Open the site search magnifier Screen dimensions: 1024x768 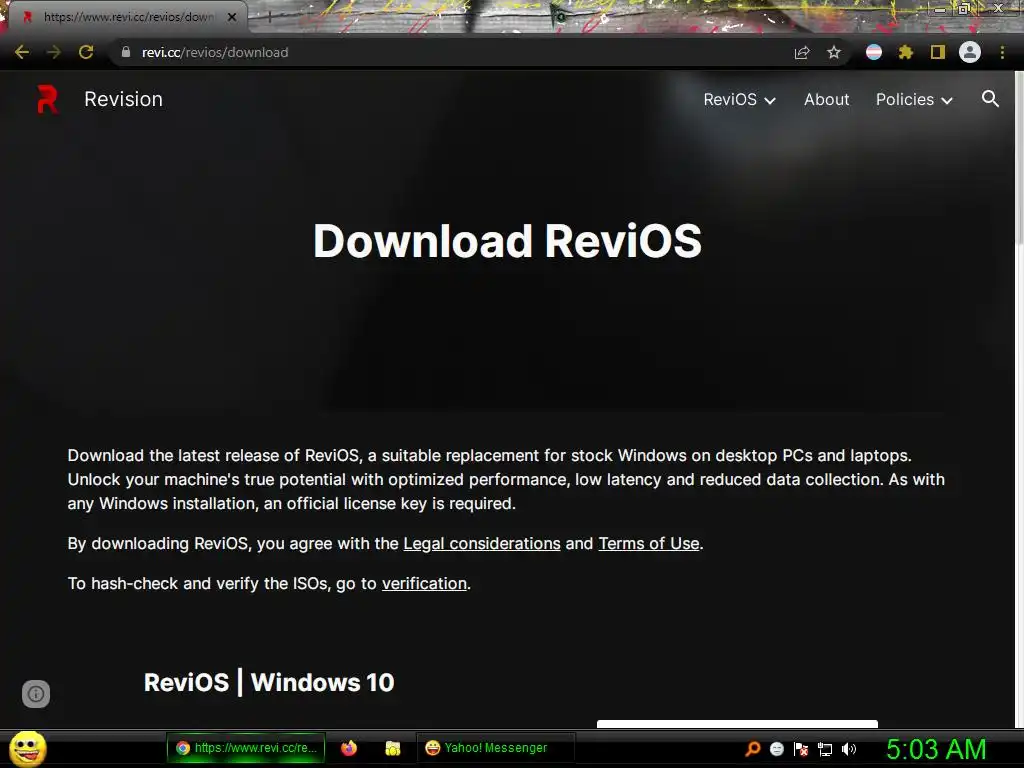pyautogui.click(x=990, y=99)
